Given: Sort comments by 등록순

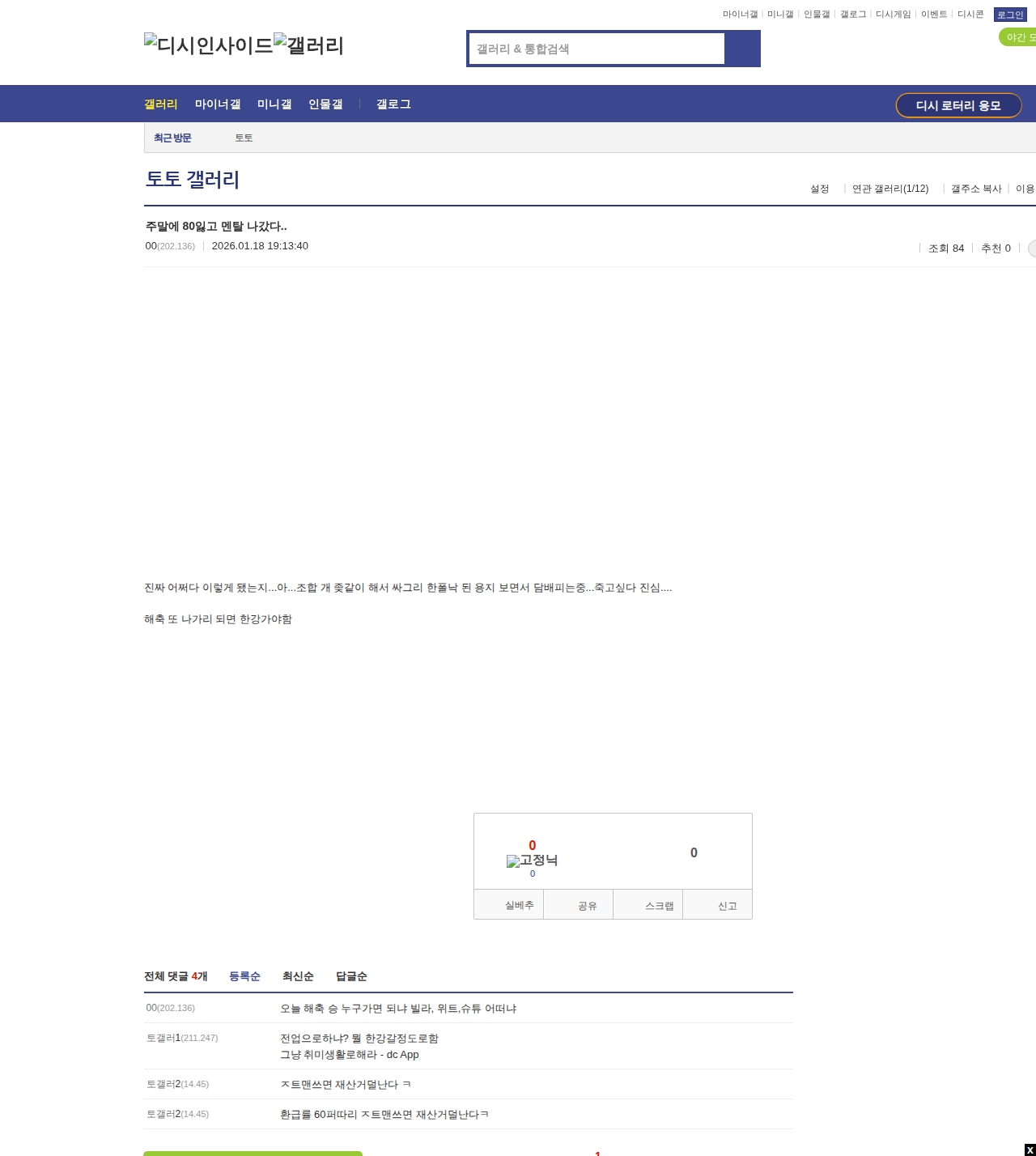Looking at the screenshot, I should 244,976.
